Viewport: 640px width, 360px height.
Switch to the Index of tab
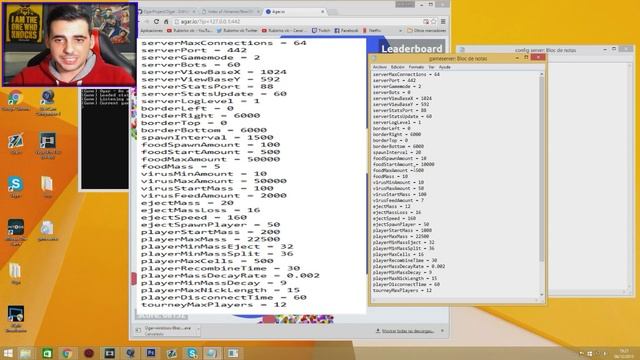[231, 12]
